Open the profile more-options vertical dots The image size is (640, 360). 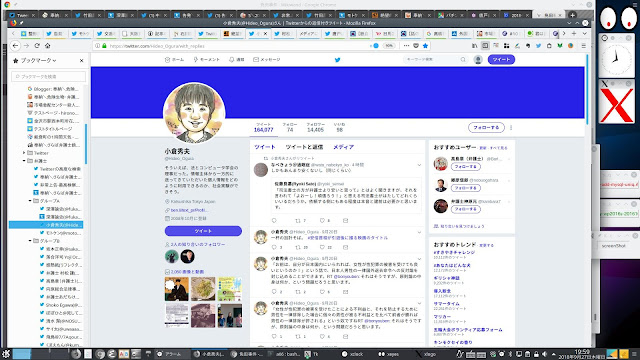click(511, 128)
